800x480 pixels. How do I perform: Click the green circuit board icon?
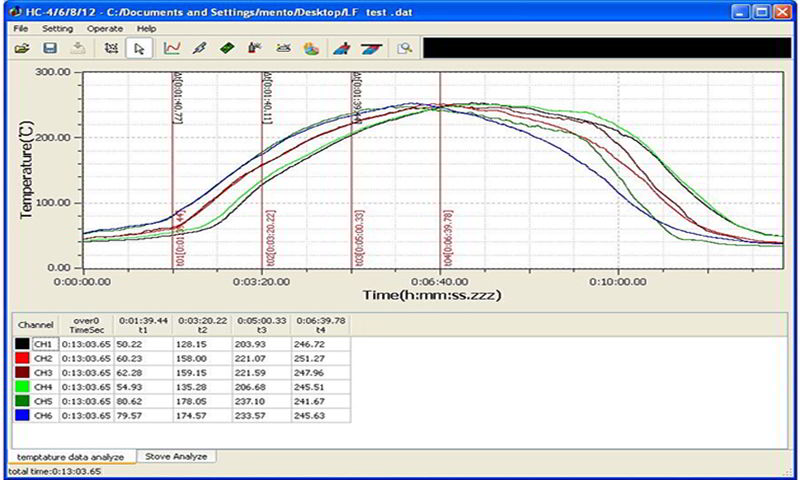[x=227, y=48]
